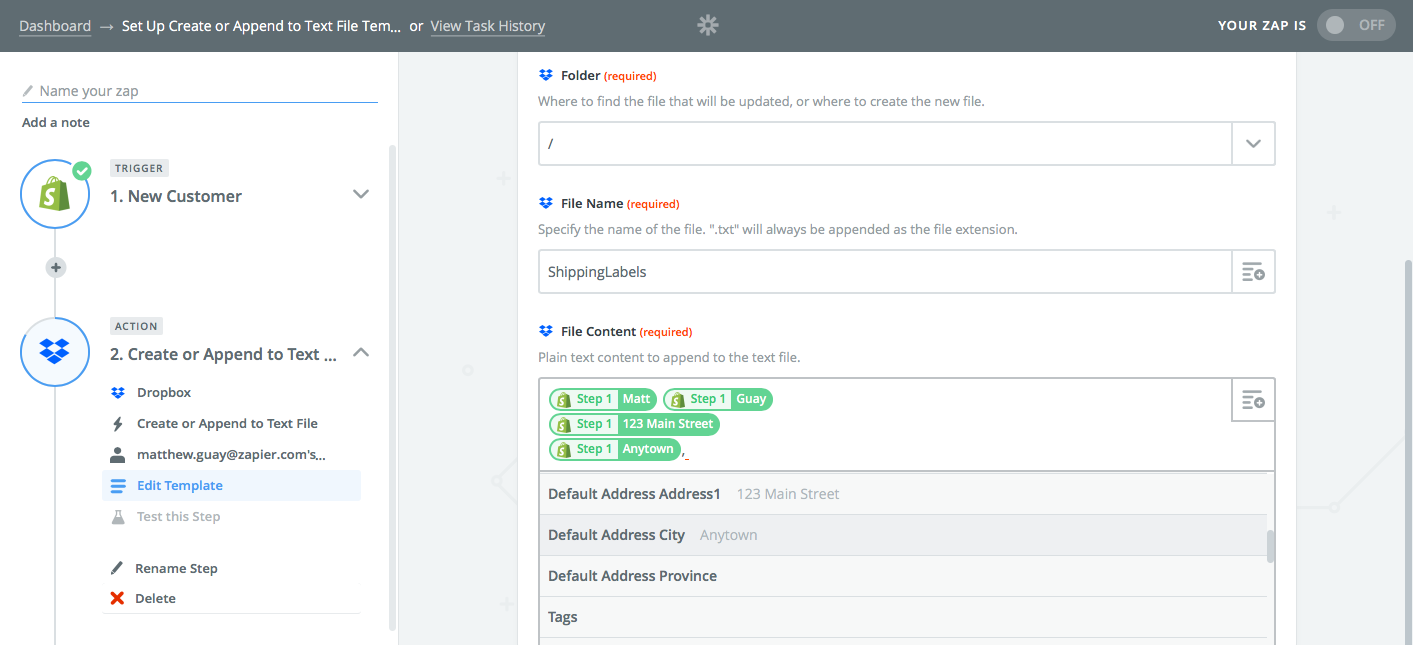Select the Step 1 Anytown tag
This screenshot has width=1413, height=645.
(614, 449)
